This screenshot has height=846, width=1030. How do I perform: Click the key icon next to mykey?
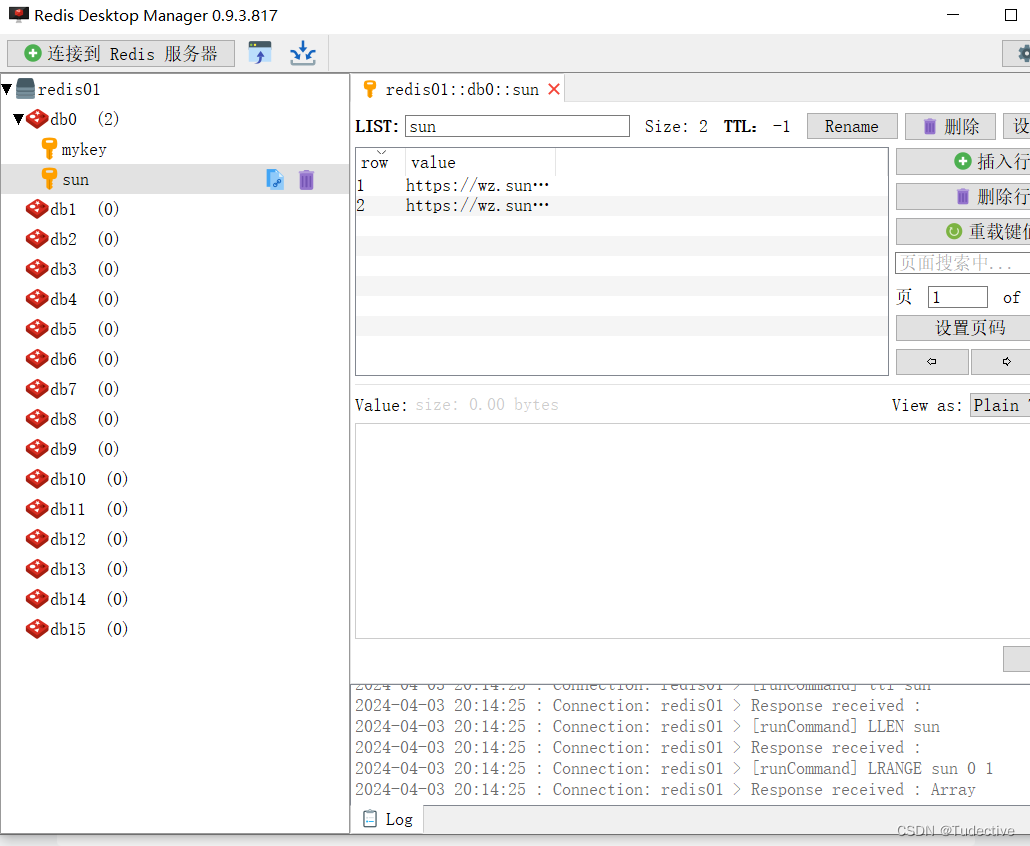click(49, 149)
